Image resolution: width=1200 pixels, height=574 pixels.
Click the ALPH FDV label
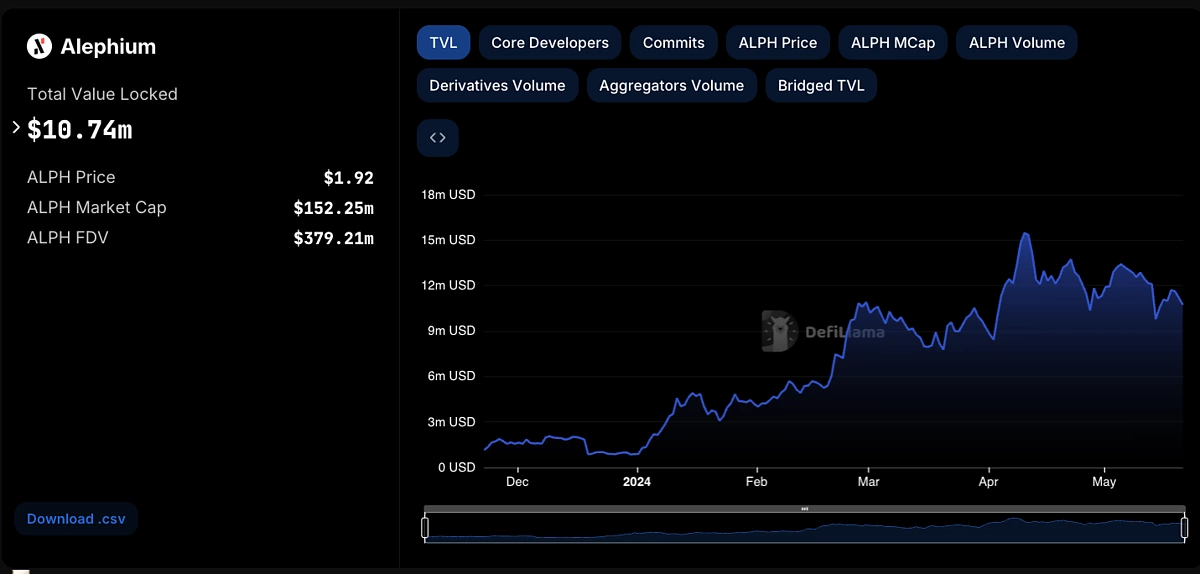coord(68,238)
